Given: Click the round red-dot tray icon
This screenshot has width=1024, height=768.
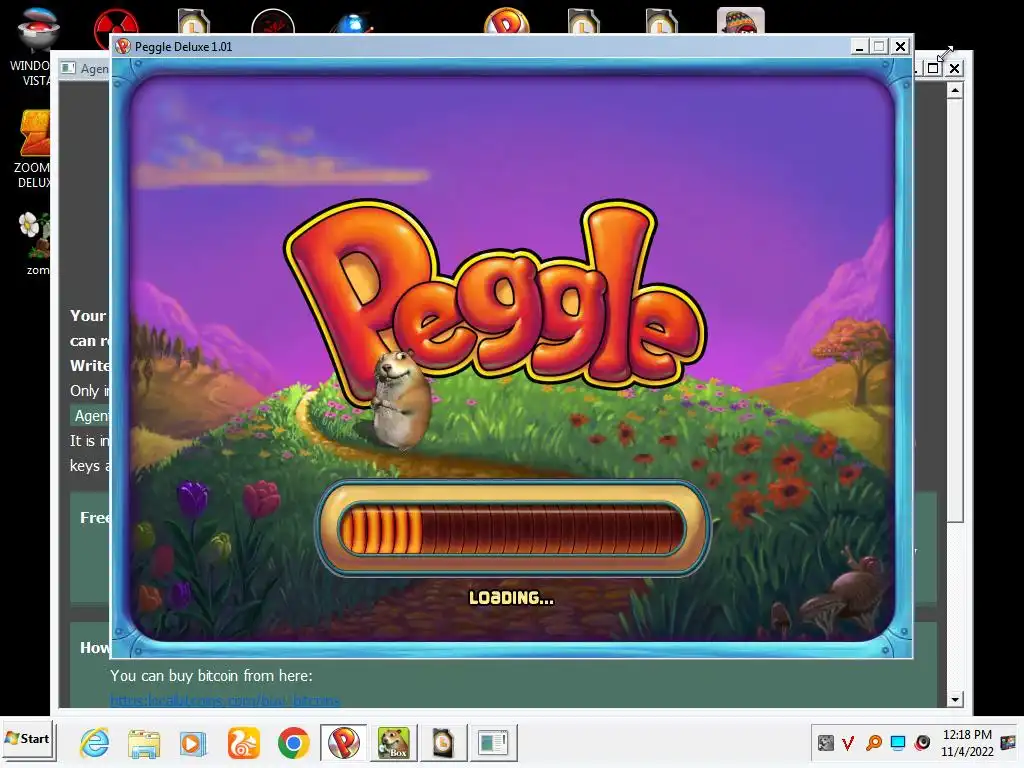Looking at the screenshot, I should (922, 743).
